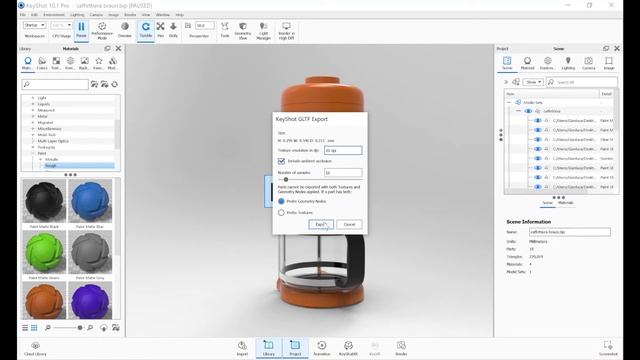The height and width of the screenshot is (360, 640).
Task: Toggle visibility of last visible scene part
Action: click(538, 187)
